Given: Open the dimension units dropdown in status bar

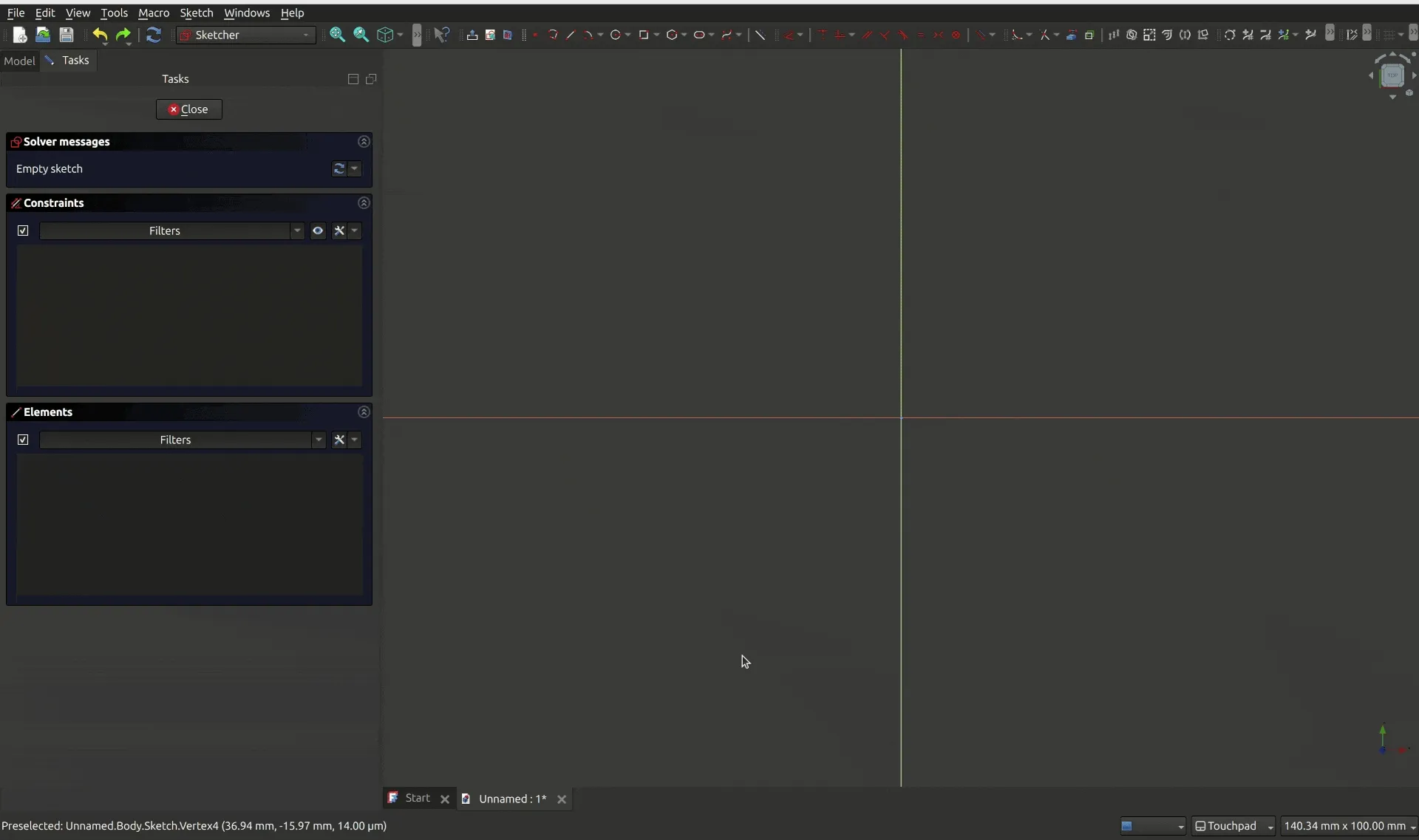Looking at the screenshot, I should [1349, 826].
